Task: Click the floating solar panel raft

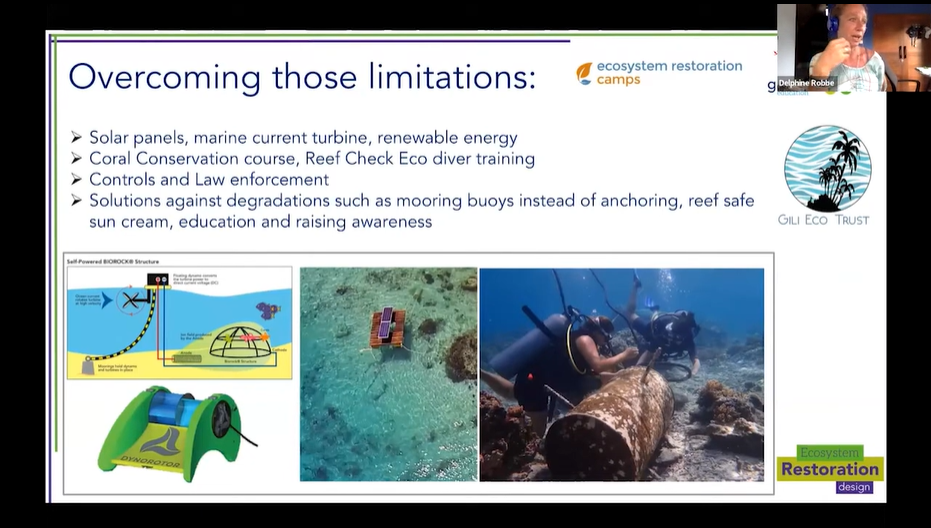Action: coord(387,328)
